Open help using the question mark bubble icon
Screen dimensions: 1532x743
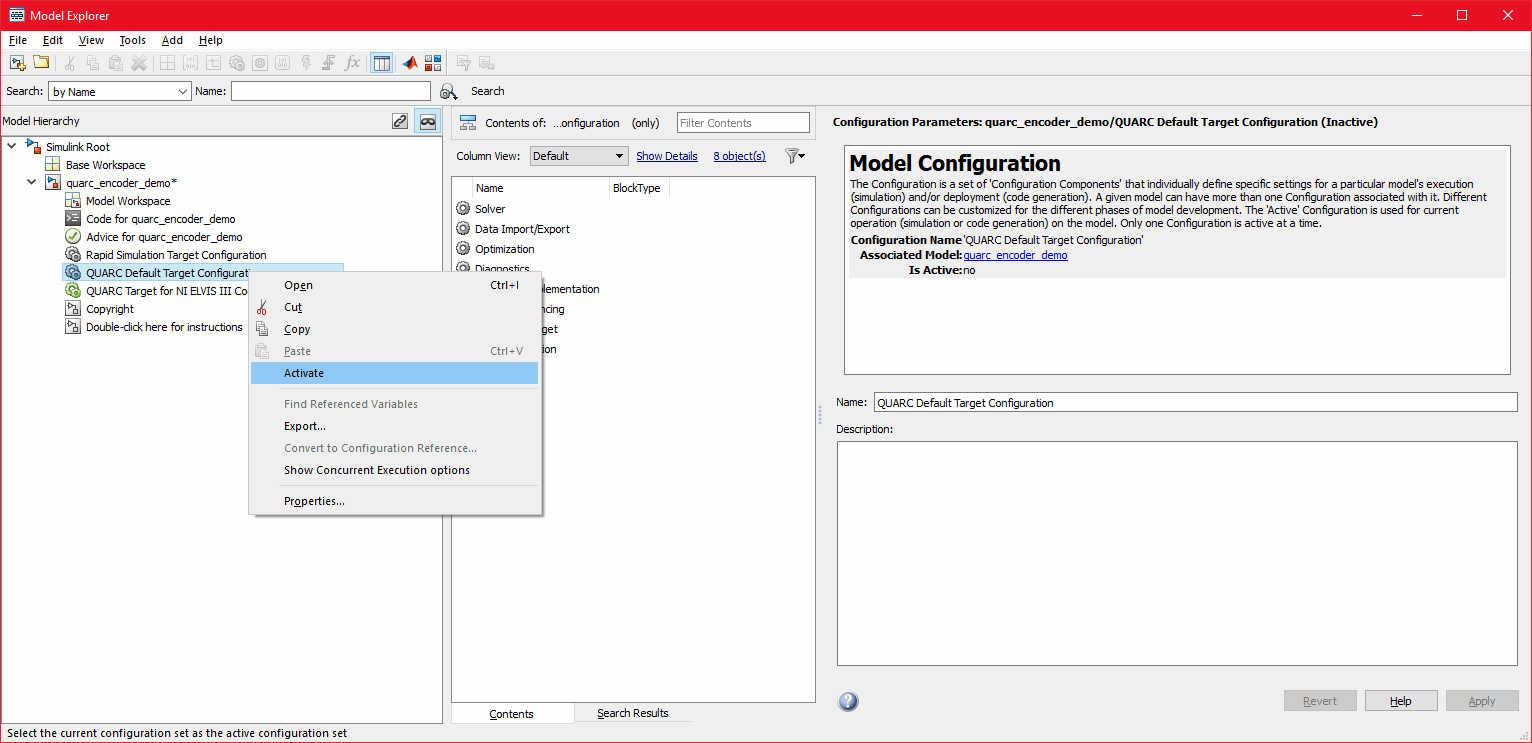point(847,701)
